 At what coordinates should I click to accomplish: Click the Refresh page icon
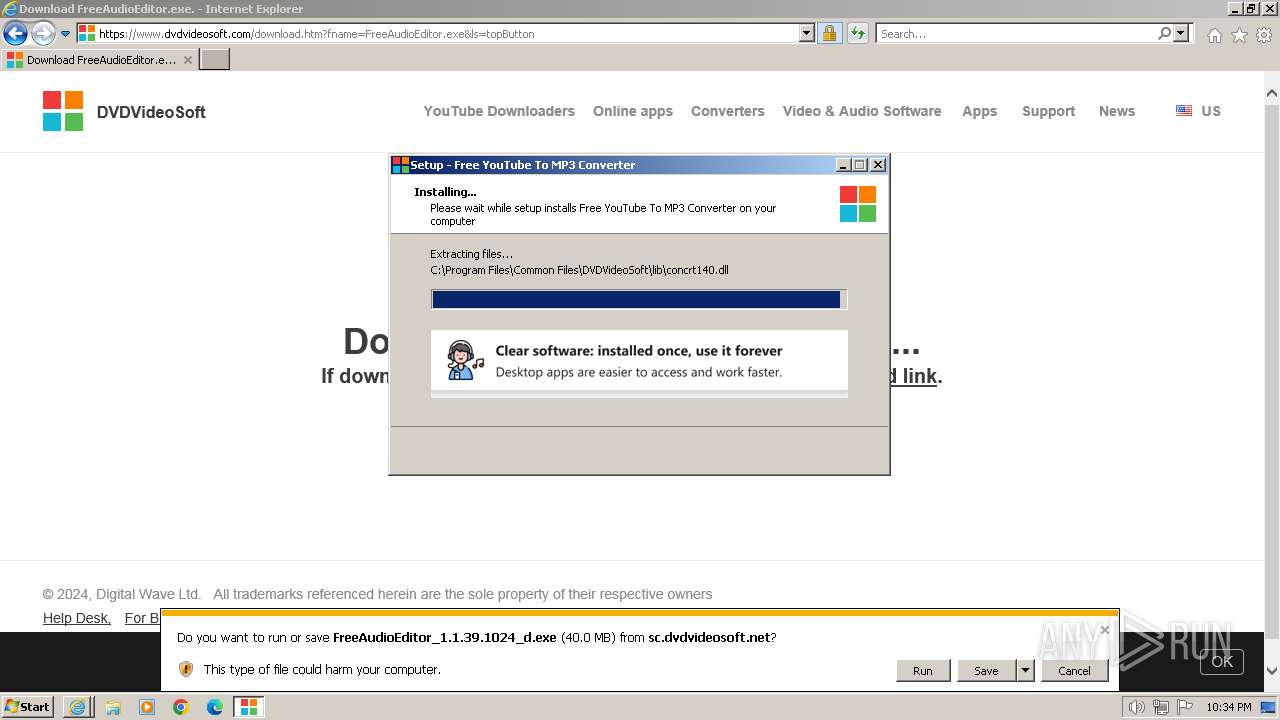click(x=858, y=33)
